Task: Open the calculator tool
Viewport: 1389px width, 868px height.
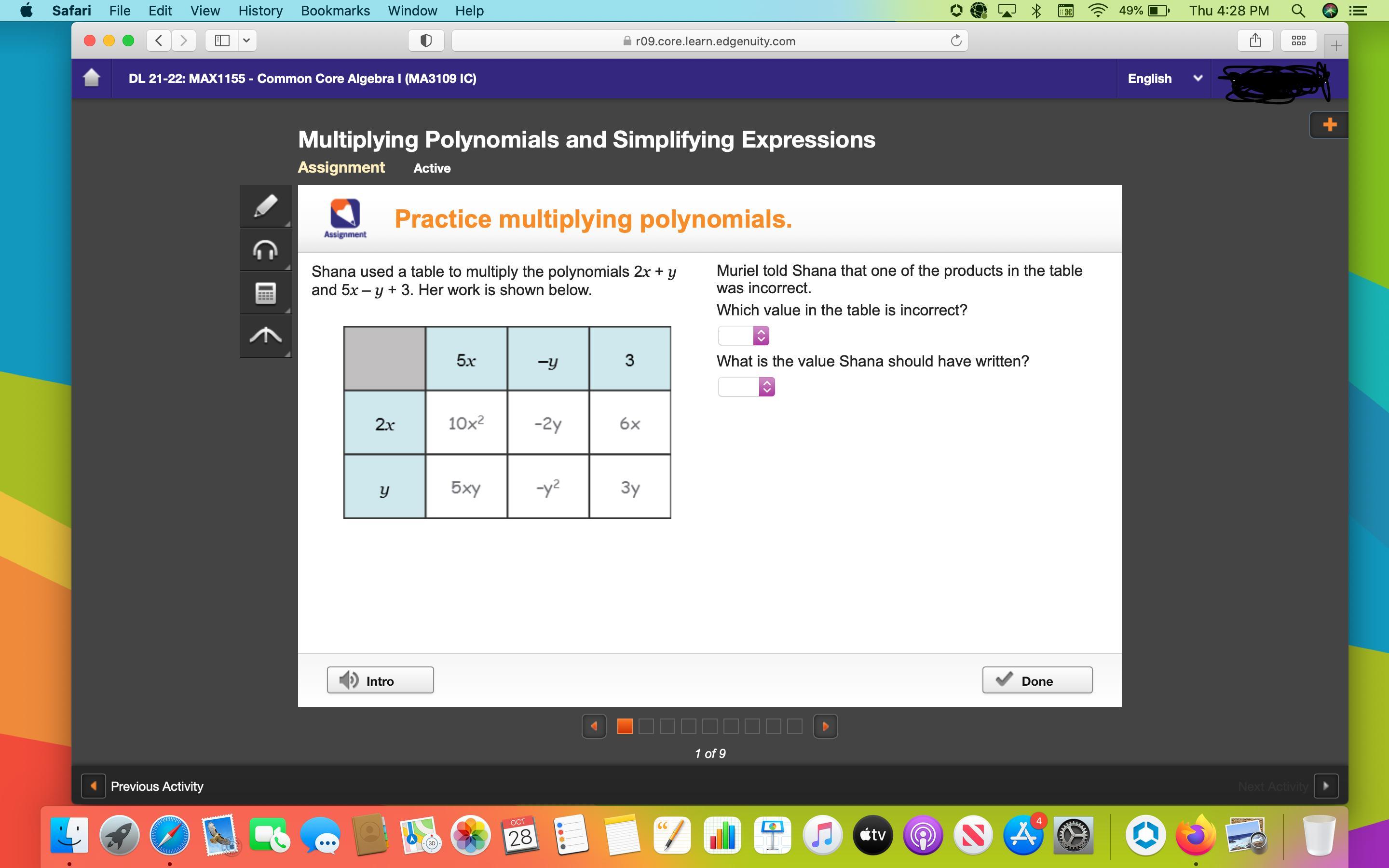Action: click(x=265, y=293)
